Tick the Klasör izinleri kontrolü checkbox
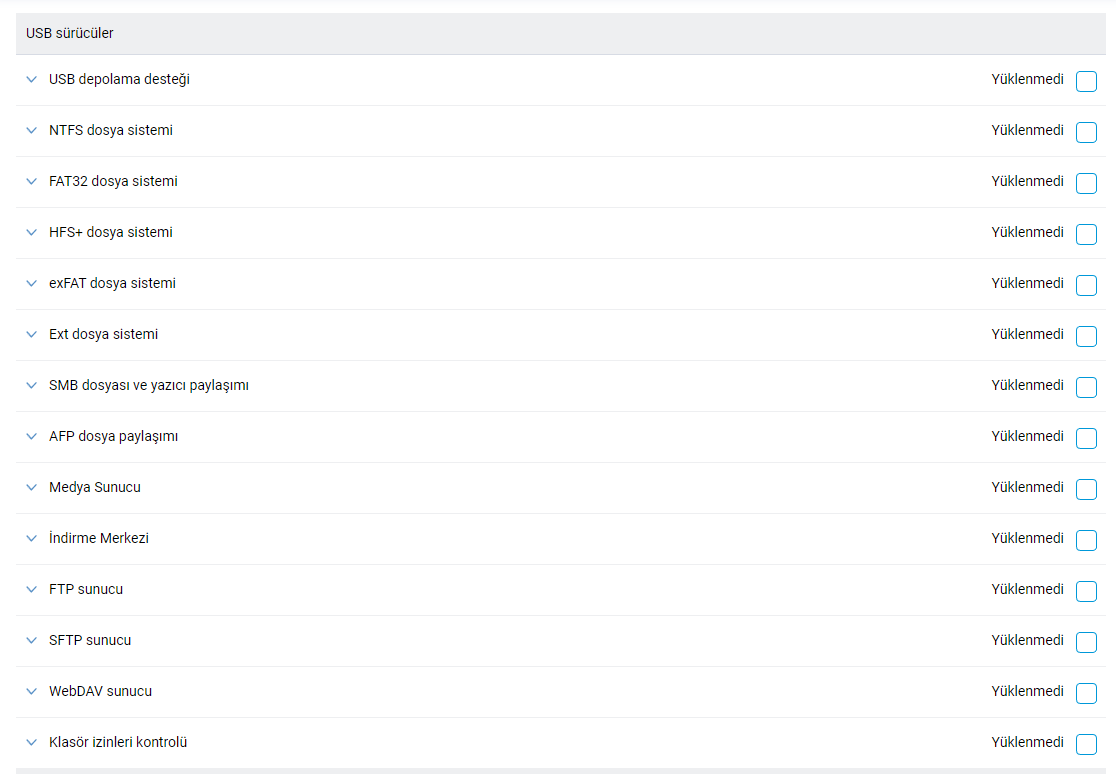Image resolution: width=1116 pixels, height=774 pixels. (1086, 744)
